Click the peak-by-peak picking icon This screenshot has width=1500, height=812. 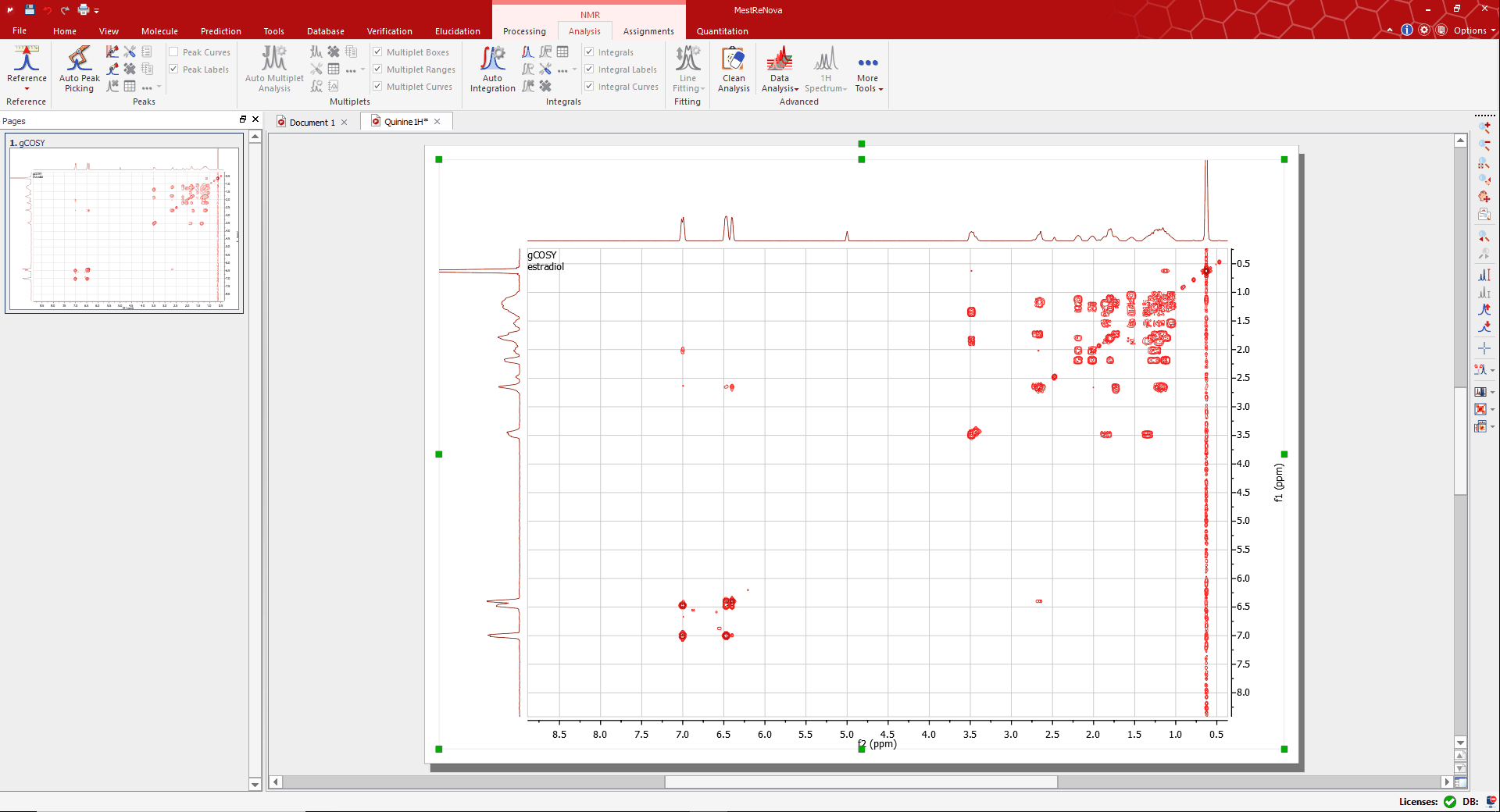click(x=112, y=69)
